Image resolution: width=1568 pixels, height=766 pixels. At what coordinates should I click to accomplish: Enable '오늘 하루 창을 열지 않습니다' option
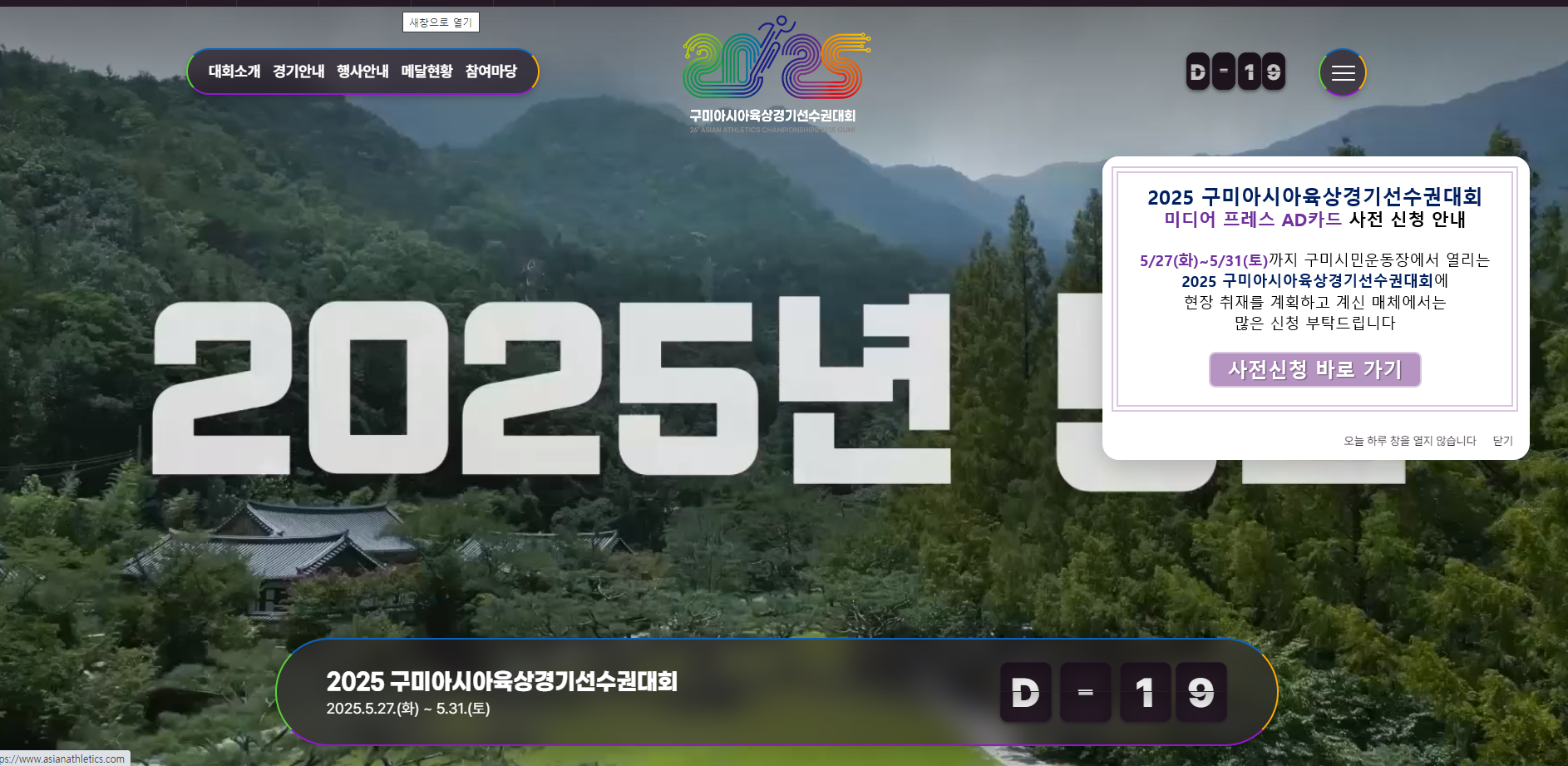click(1408, 440)
